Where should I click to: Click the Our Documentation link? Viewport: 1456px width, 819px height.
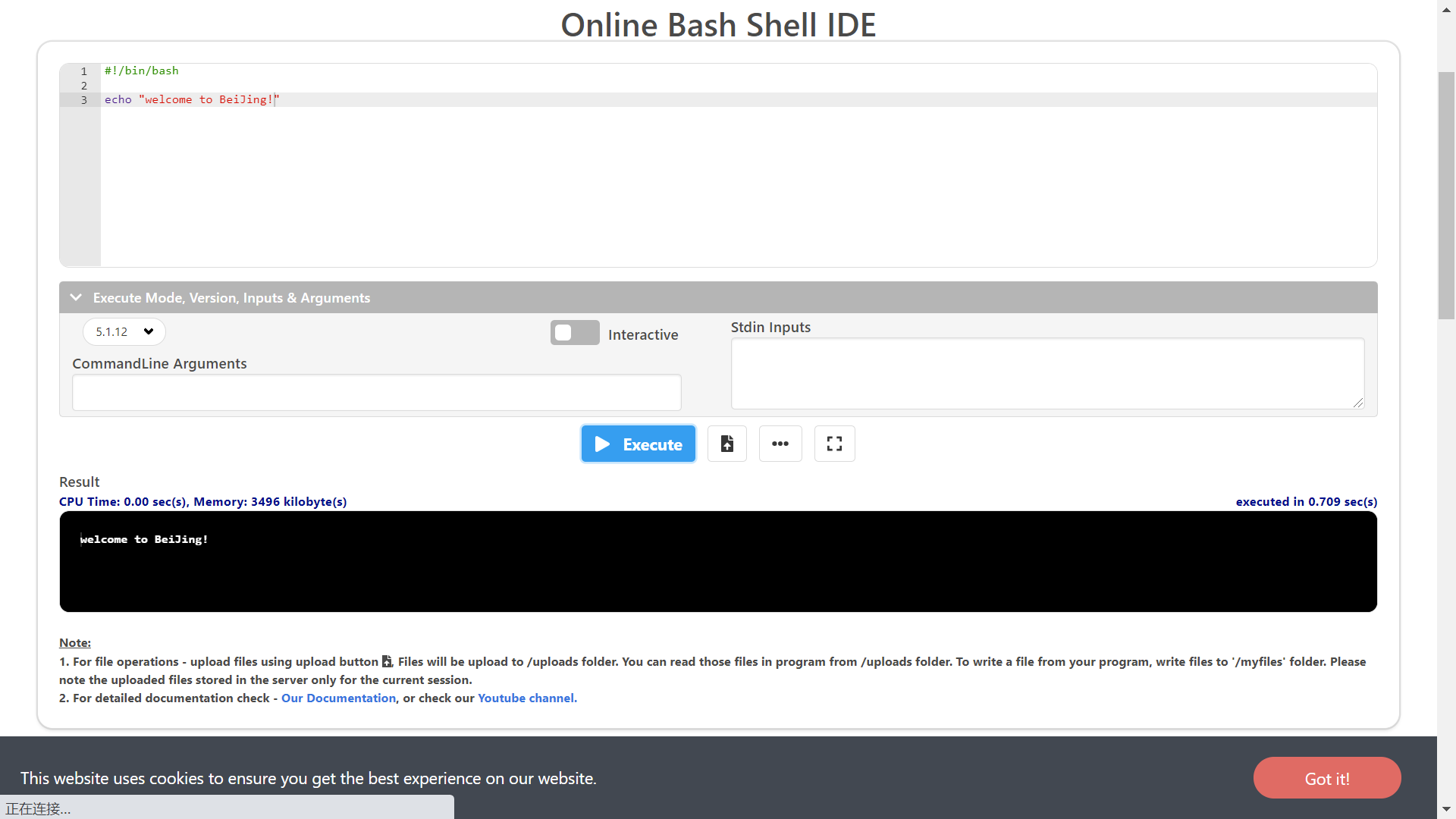[x=337, y=698]
